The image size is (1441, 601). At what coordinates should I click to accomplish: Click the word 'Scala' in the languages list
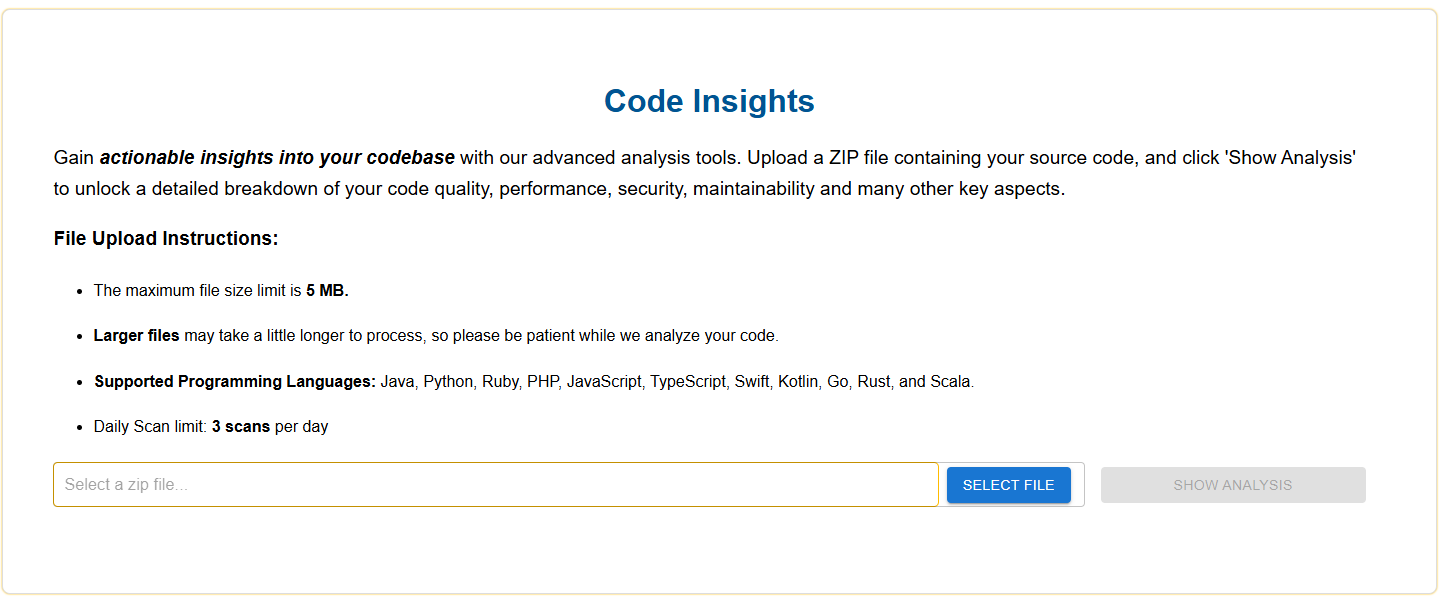click(x=950, y=382)
